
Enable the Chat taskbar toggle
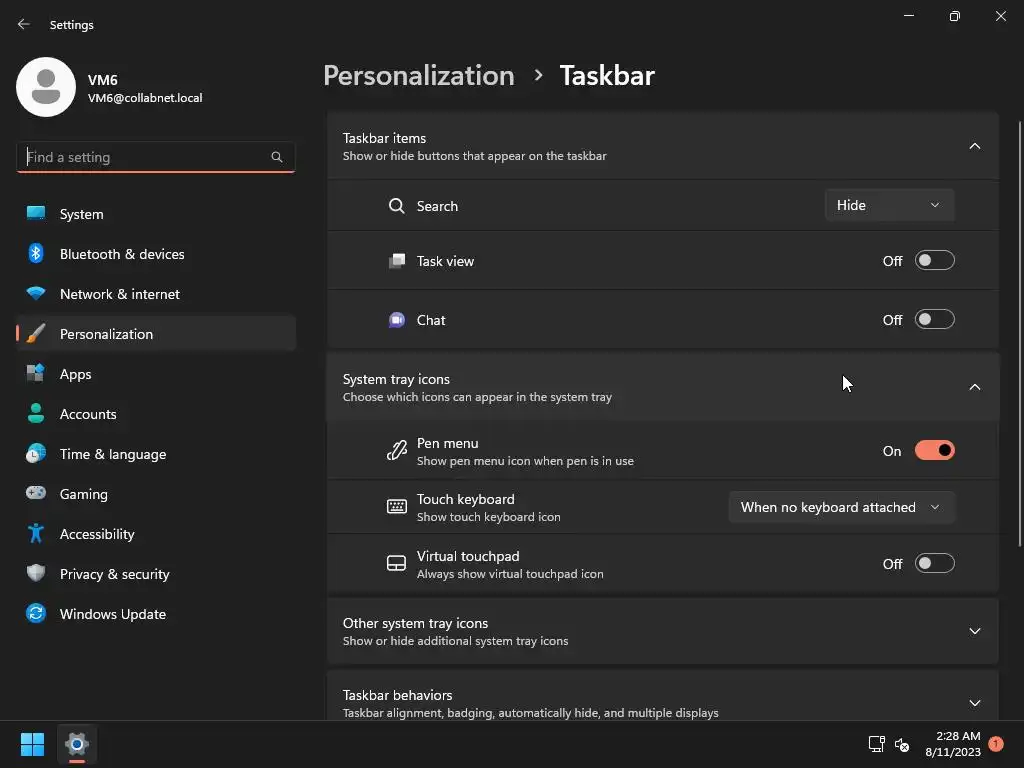coord(935,320)
